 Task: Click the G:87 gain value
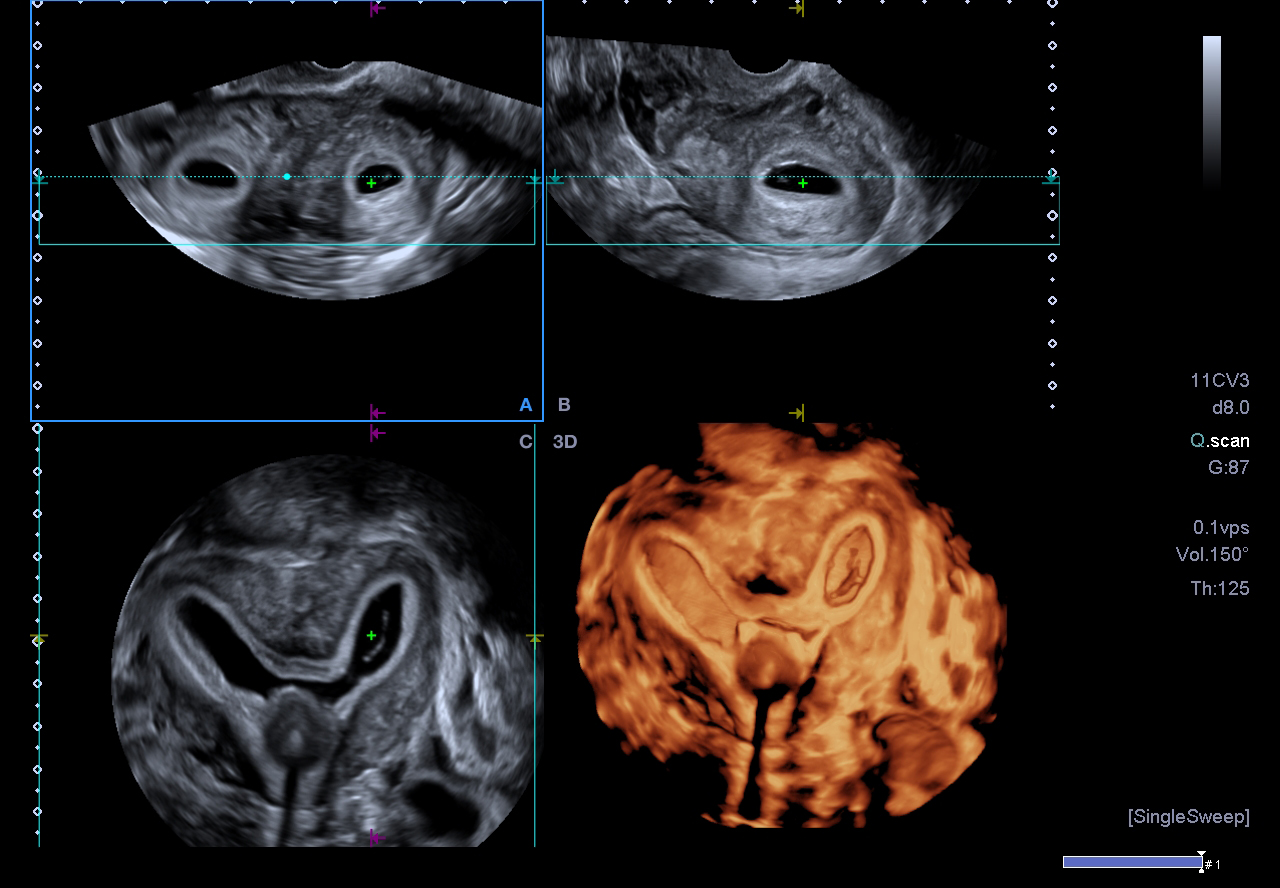[x=1228, y=467]
